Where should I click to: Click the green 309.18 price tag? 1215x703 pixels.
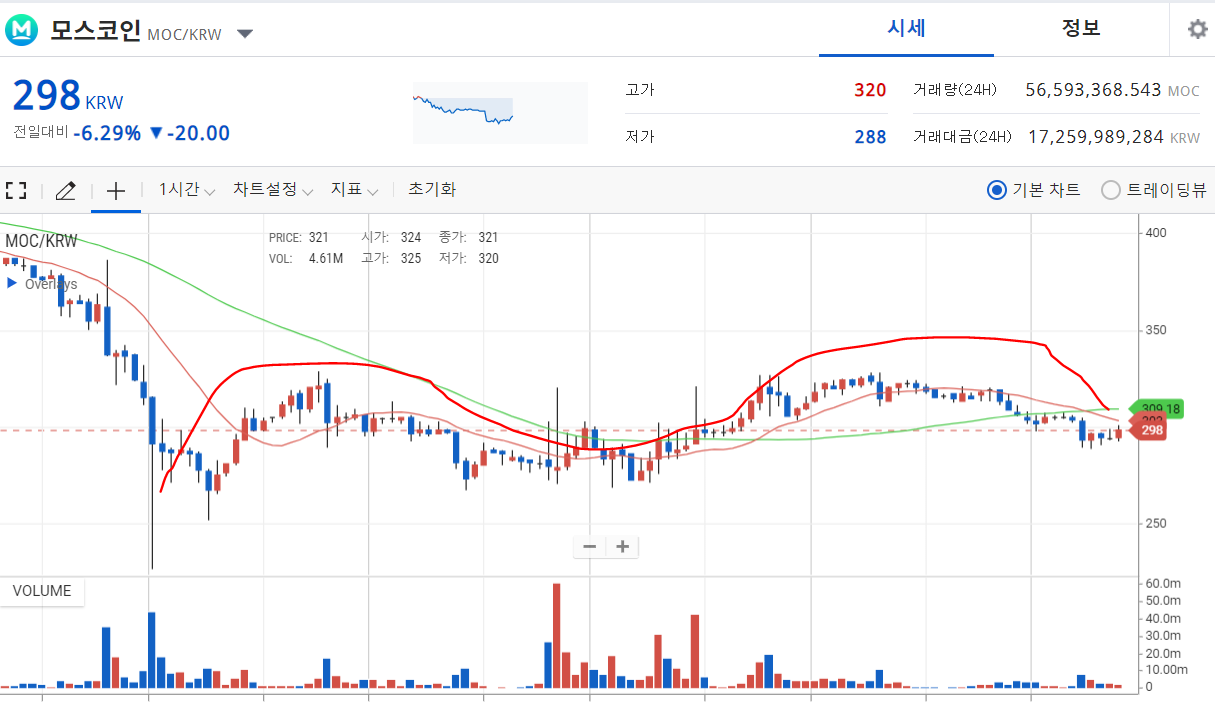(x=1158, y=409)
